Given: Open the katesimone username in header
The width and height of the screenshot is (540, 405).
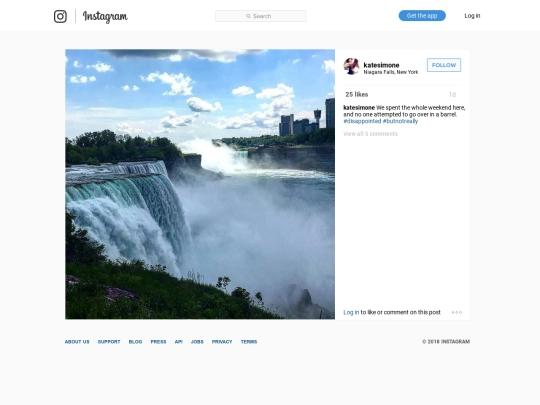Looking at the screenshot, I should pyautogui.click(x=381, y=65).
